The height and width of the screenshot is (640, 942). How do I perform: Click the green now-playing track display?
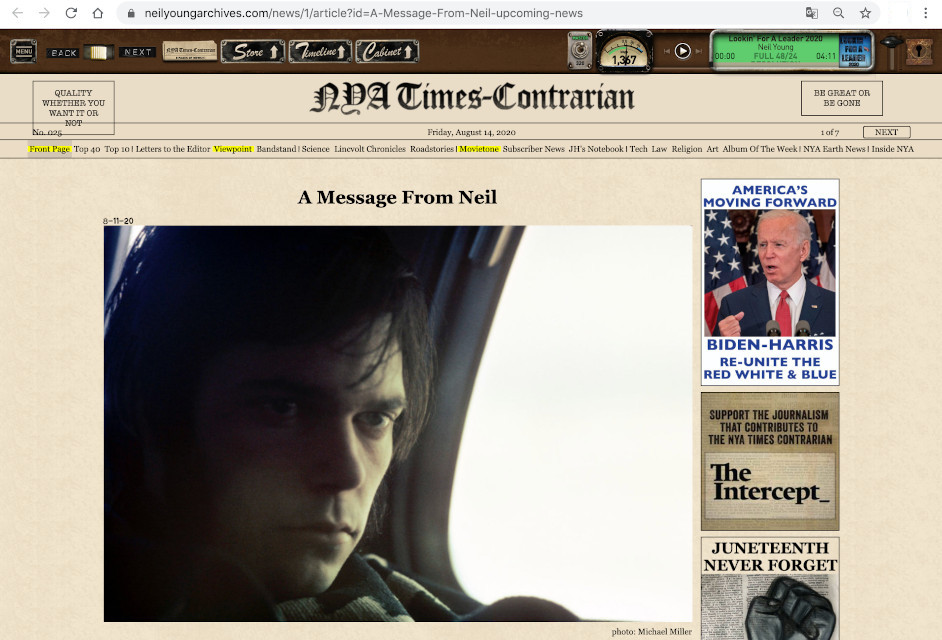coord(775,50)
